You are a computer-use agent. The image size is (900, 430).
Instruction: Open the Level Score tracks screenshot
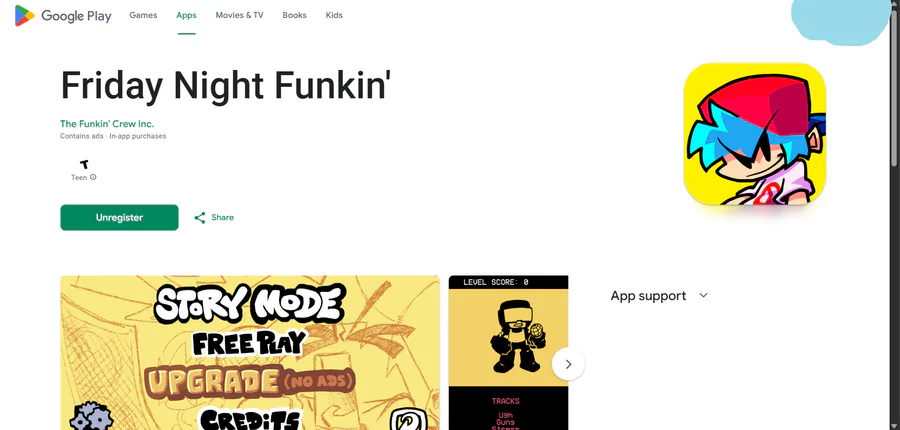point(508,352)
